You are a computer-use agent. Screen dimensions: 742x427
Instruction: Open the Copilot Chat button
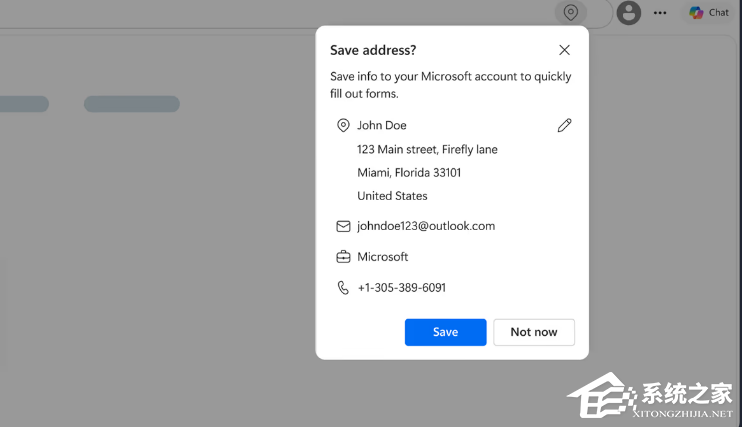coord(708,13)
